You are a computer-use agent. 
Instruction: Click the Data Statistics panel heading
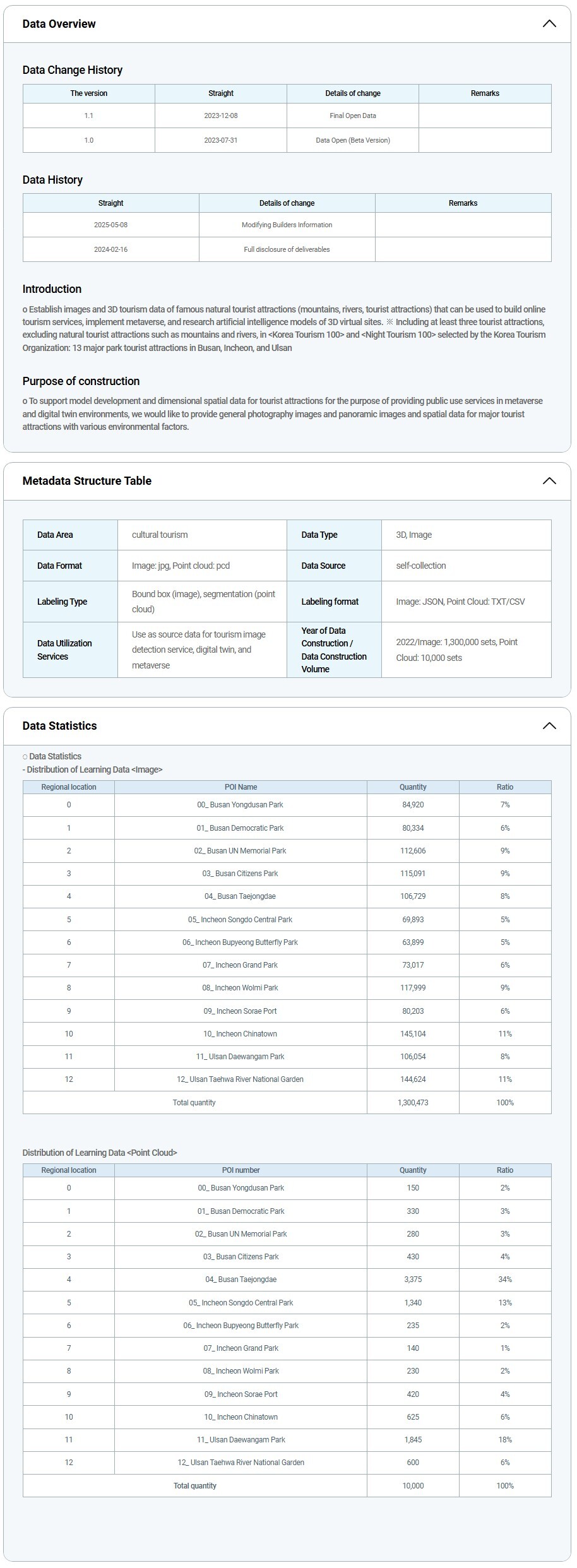(59, 726)
